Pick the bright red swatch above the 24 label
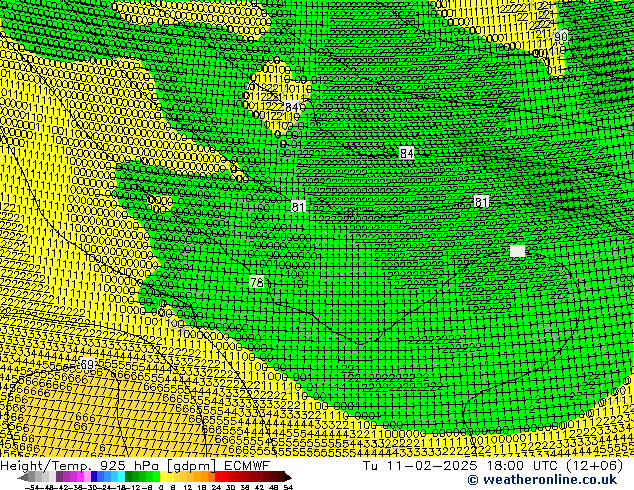 [x=218, y=477]
